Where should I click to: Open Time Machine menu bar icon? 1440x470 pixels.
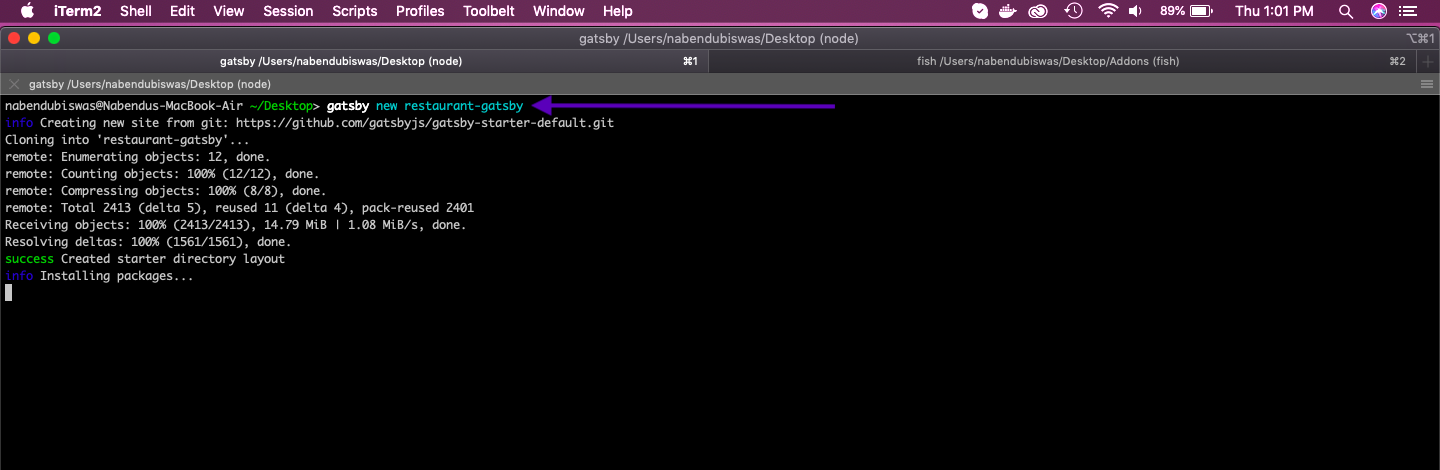point(1074,11)
